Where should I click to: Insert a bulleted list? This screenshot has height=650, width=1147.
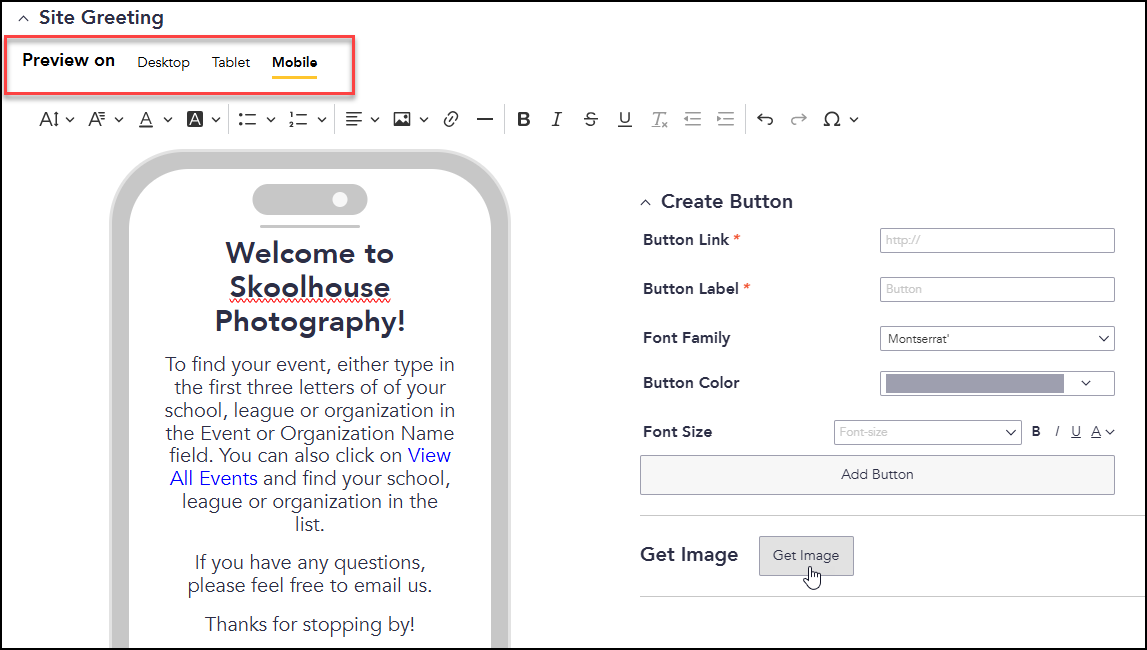coord(247,119)
